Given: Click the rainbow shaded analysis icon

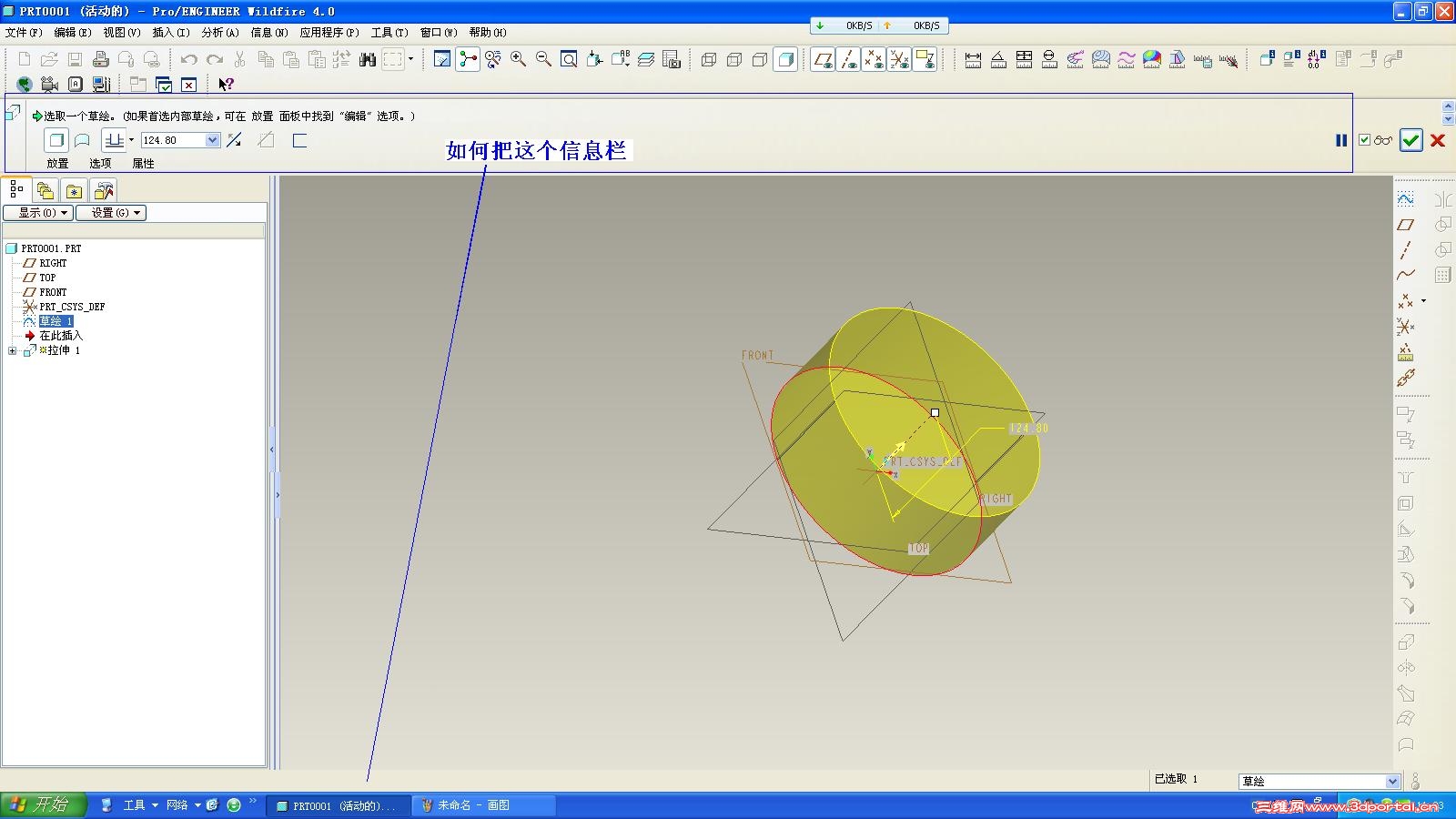Looking at the screenshot, I should coord(1152,59).
